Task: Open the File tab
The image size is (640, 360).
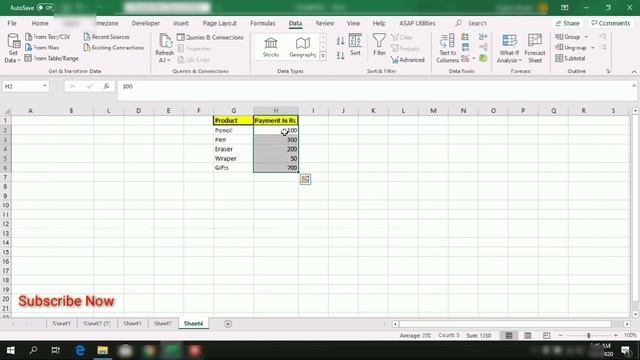Action: coord(12,23)
